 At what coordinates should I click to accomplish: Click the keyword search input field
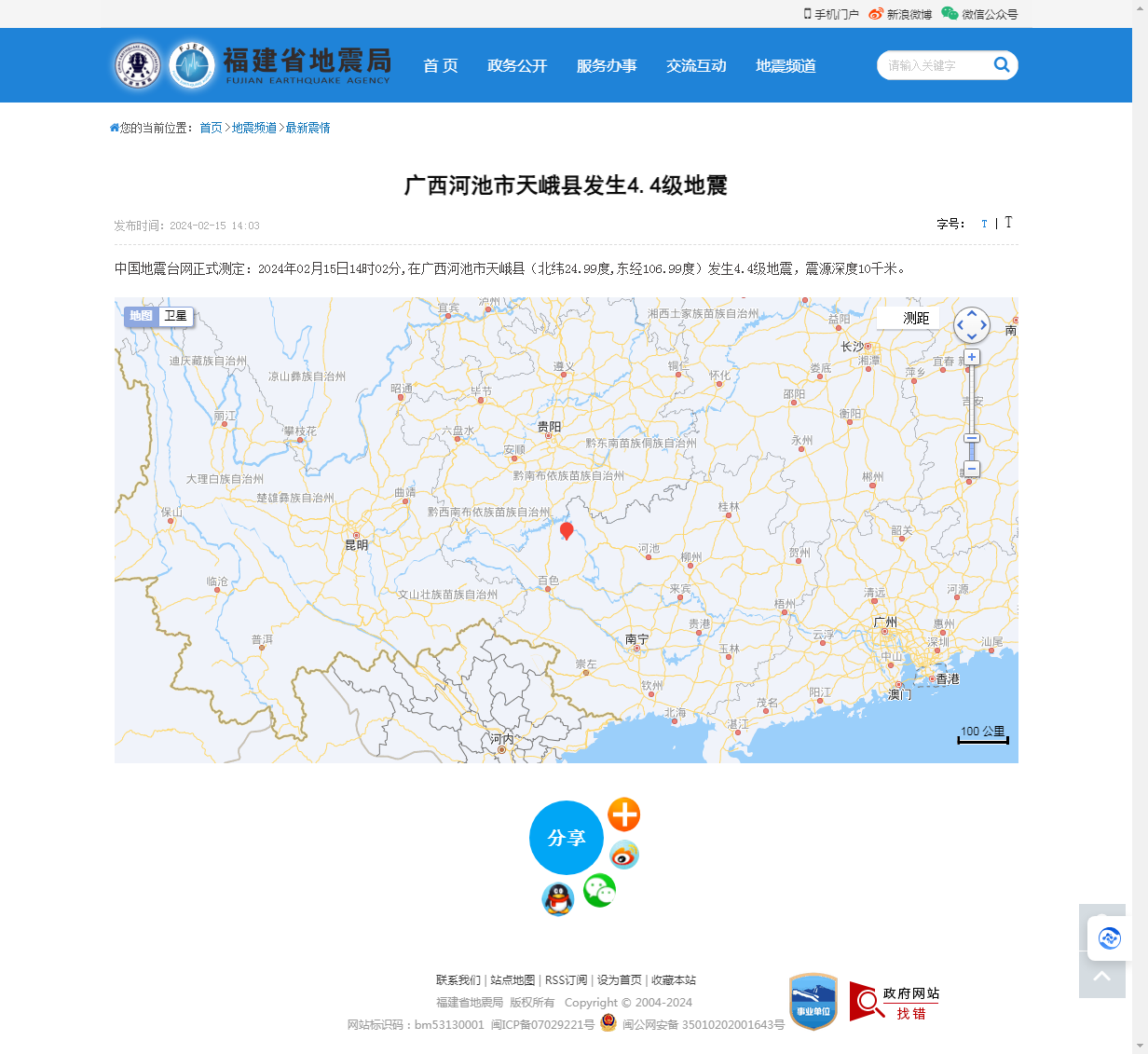pos(932,65)
